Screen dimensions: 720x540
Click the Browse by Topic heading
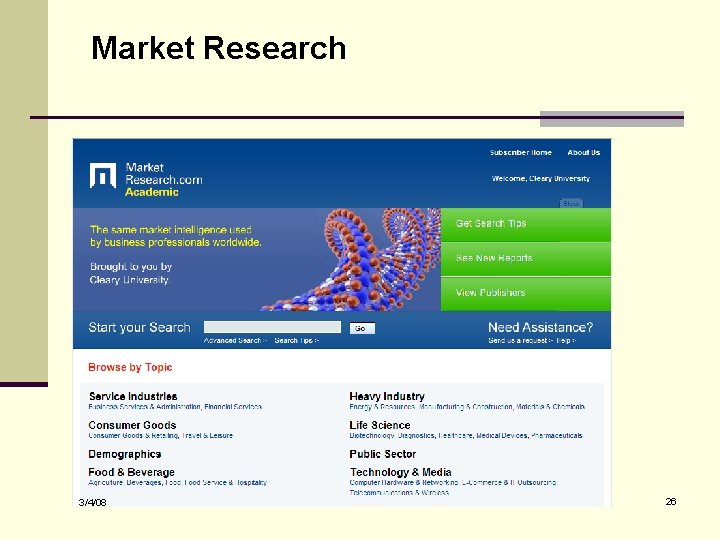click(x=130, y=367)
